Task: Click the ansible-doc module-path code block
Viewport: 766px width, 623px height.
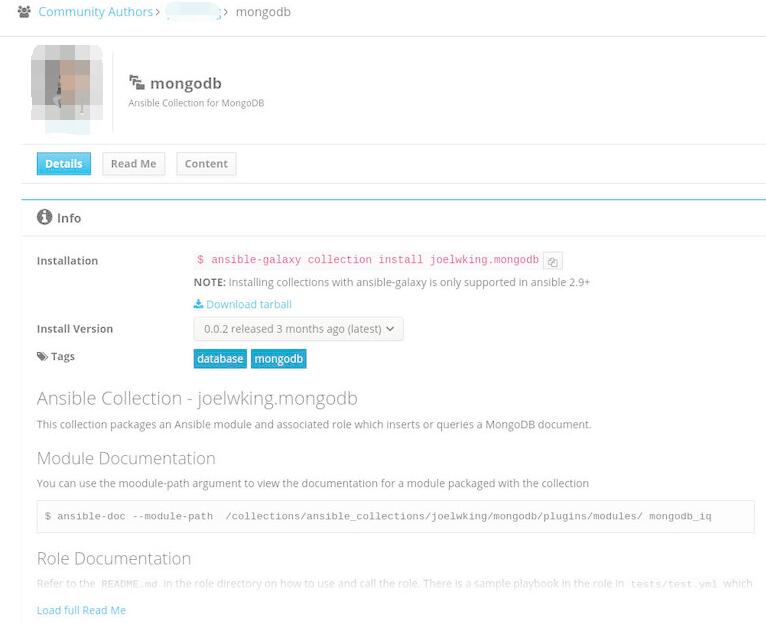Action: [396, 516]
